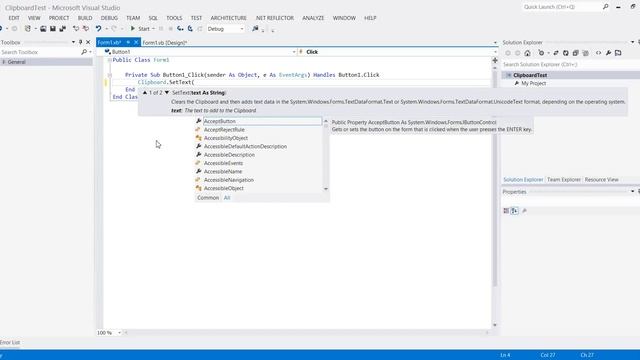Screen dimensions: 640x360
Task: Click the Preview Selected Items icon
Action: point(618,53)
